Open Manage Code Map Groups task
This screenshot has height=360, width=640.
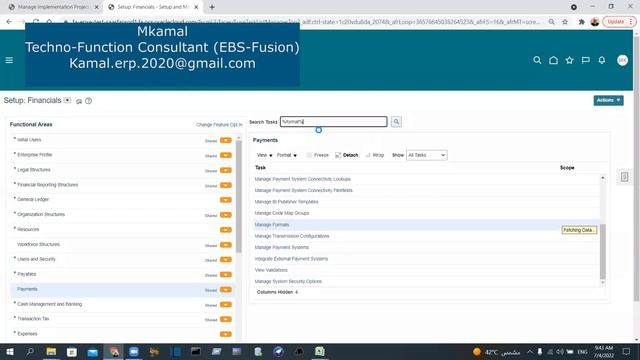[282, 213]
